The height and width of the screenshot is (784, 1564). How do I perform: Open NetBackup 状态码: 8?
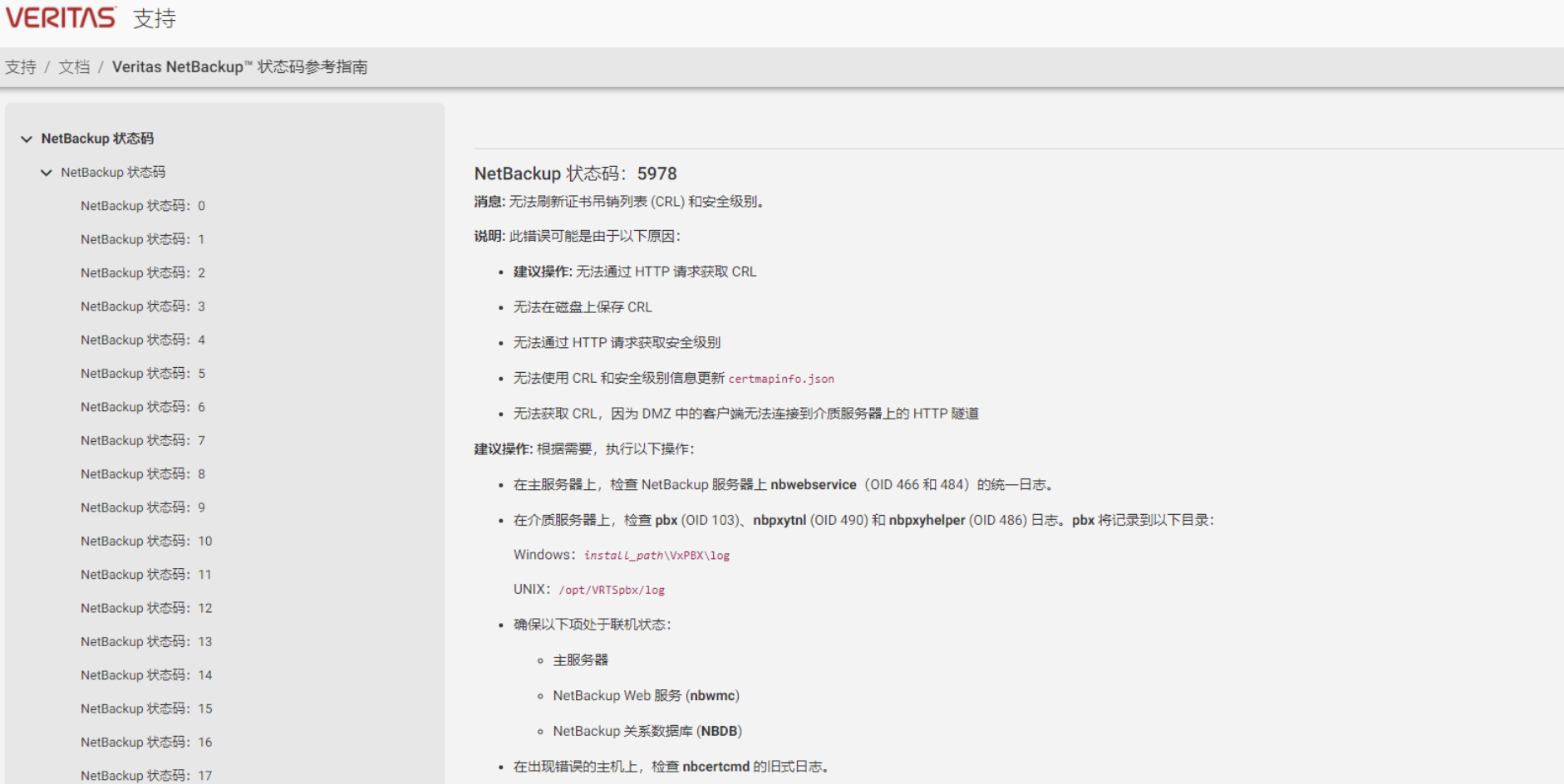coord(143,474)
